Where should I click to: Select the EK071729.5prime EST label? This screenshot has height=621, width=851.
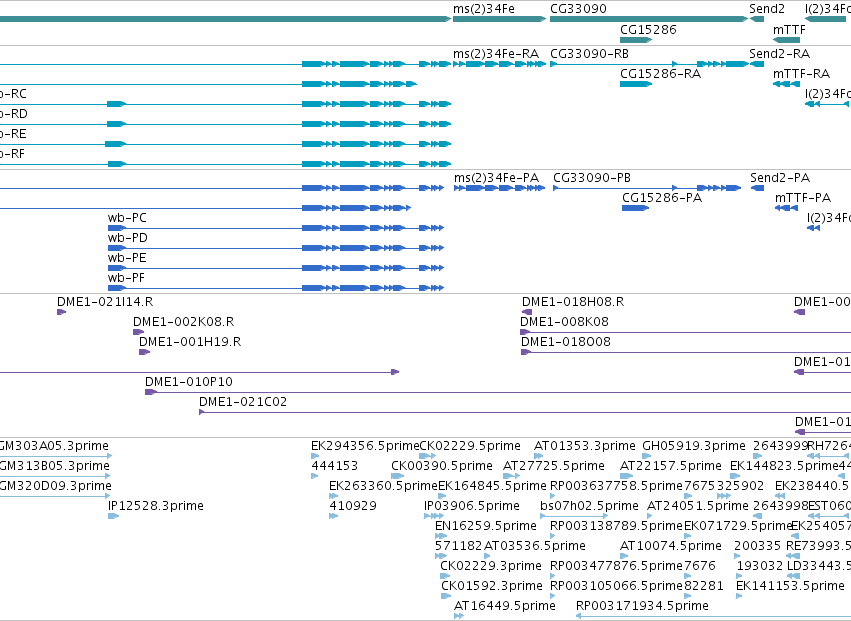click(x=738, y=527)
